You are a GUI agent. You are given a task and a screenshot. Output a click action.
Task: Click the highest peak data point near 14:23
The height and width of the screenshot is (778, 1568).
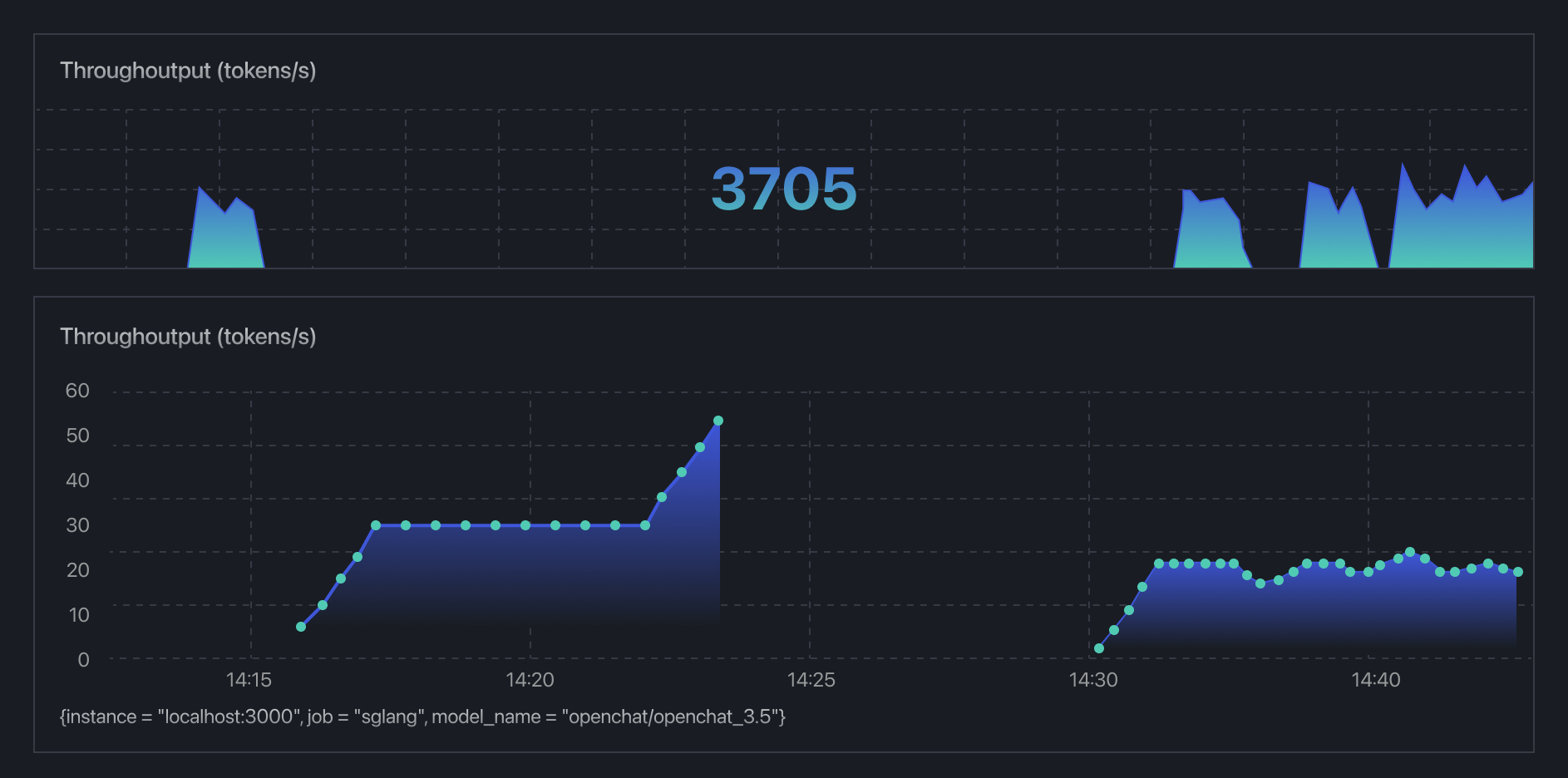tap(718, 421)
